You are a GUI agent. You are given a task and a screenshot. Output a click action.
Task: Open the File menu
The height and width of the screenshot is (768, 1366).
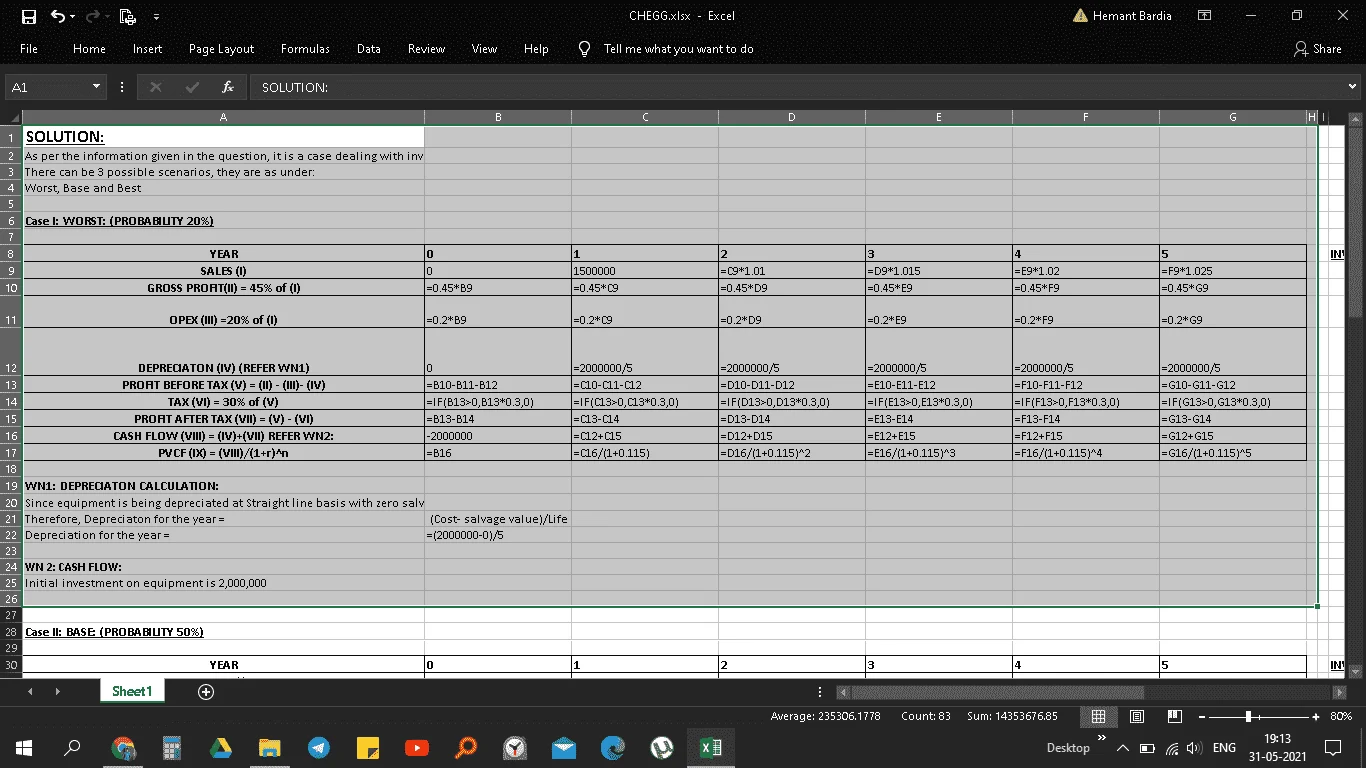coord(29,49)
